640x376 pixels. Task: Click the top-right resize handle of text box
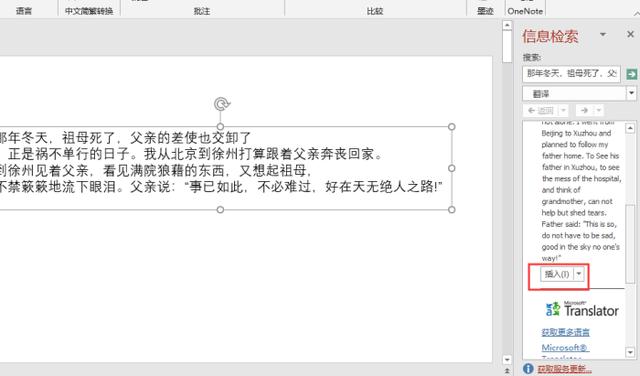coord(451,127)
